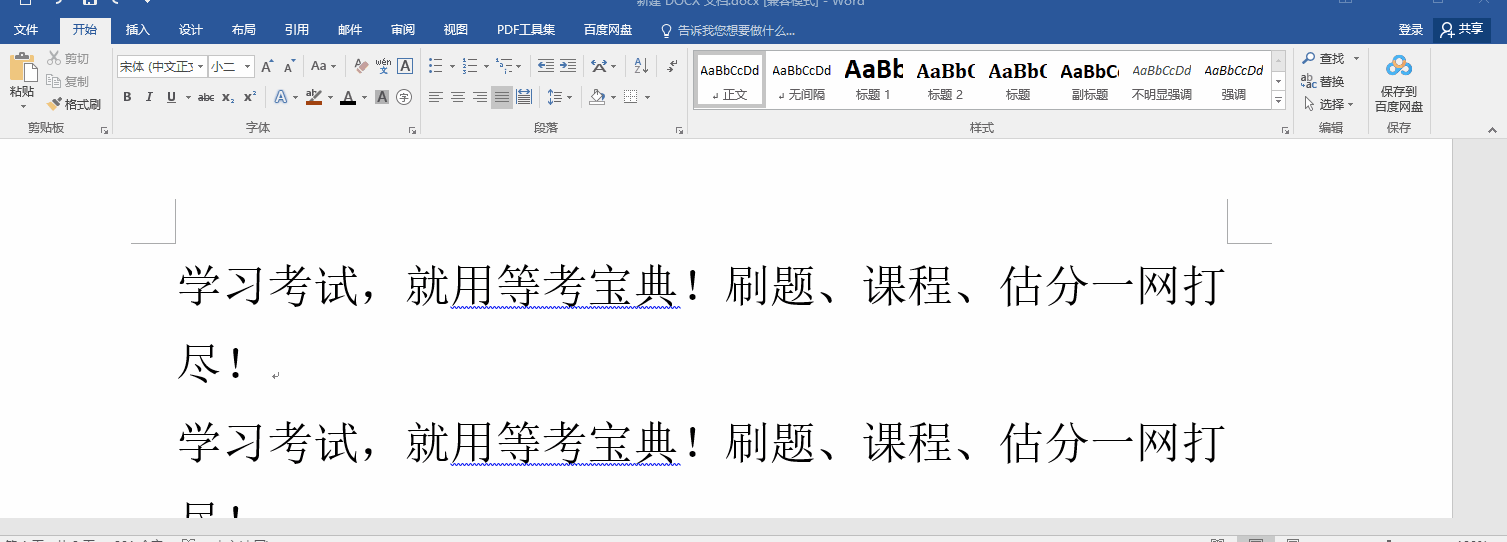The image size is (1507, 542).
Task: Switch to the 插入 Insert tab
Action: 138,30
